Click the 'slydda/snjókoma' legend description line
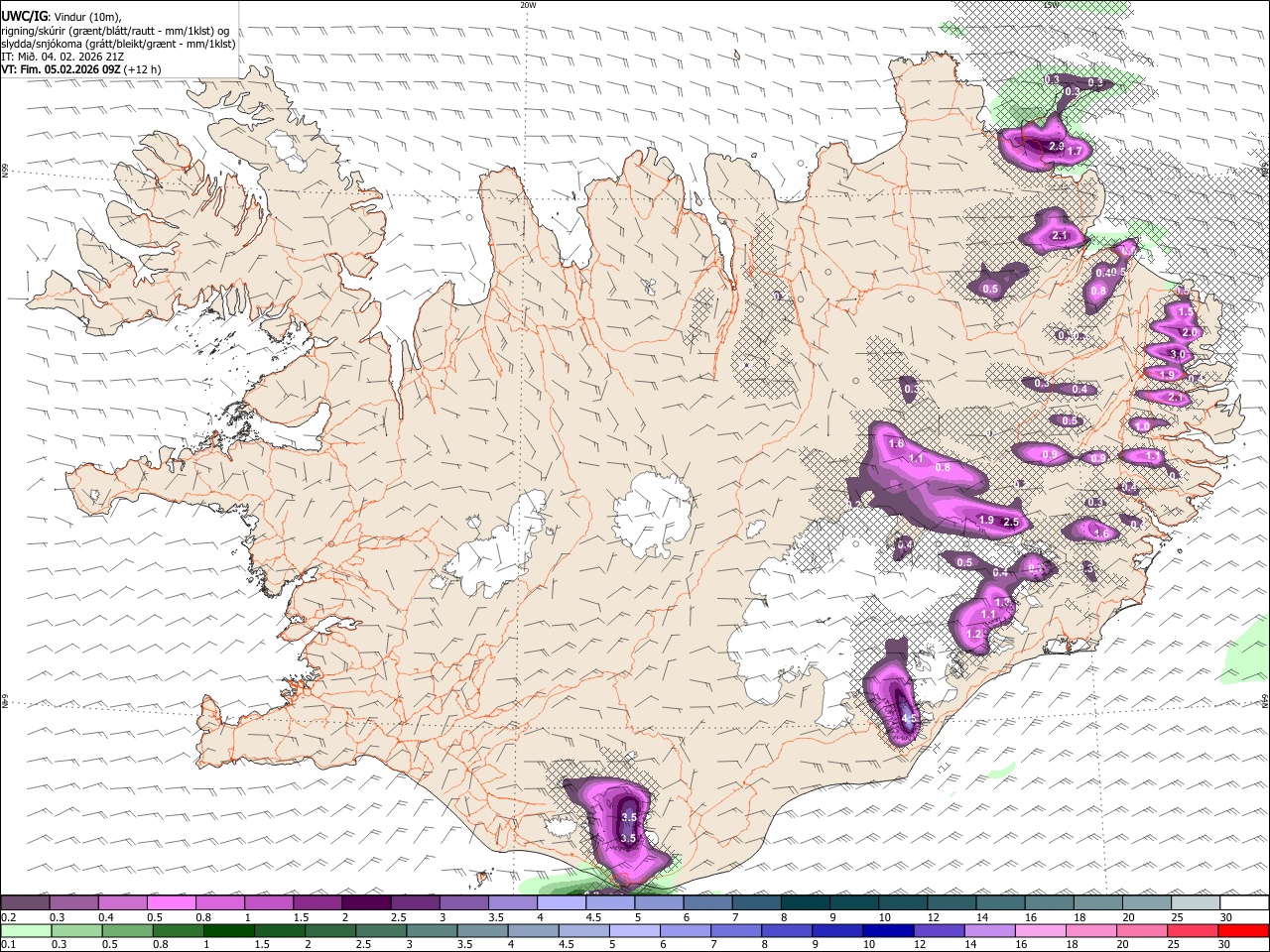 click(118, 44)
